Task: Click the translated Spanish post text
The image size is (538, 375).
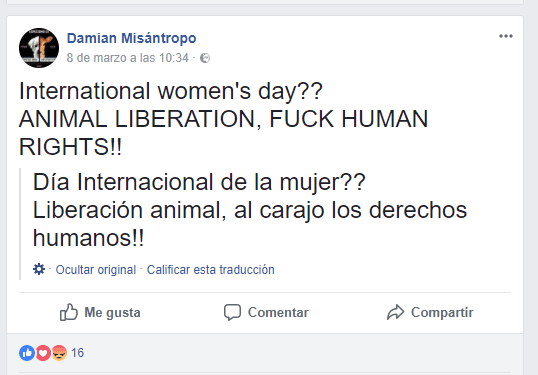Action: 250,210
